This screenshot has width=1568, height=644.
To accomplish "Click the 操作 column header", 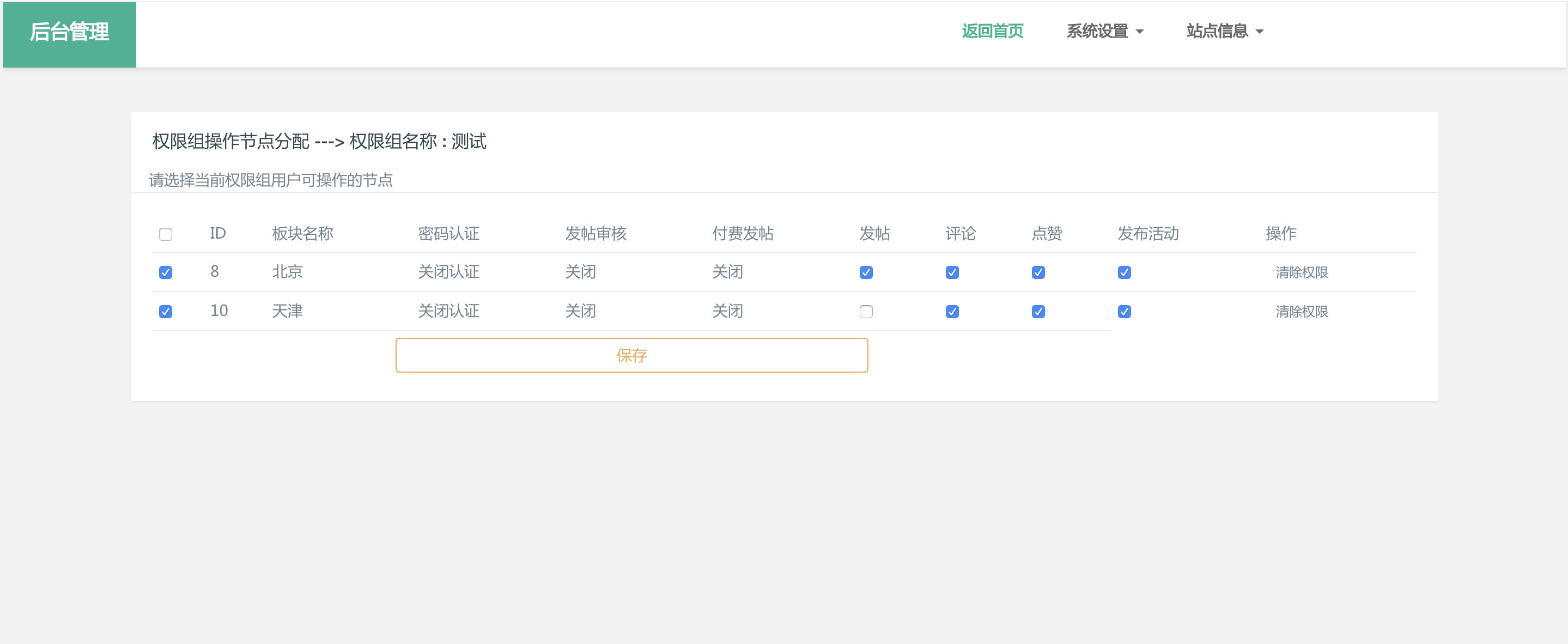I will point(1281,234).
